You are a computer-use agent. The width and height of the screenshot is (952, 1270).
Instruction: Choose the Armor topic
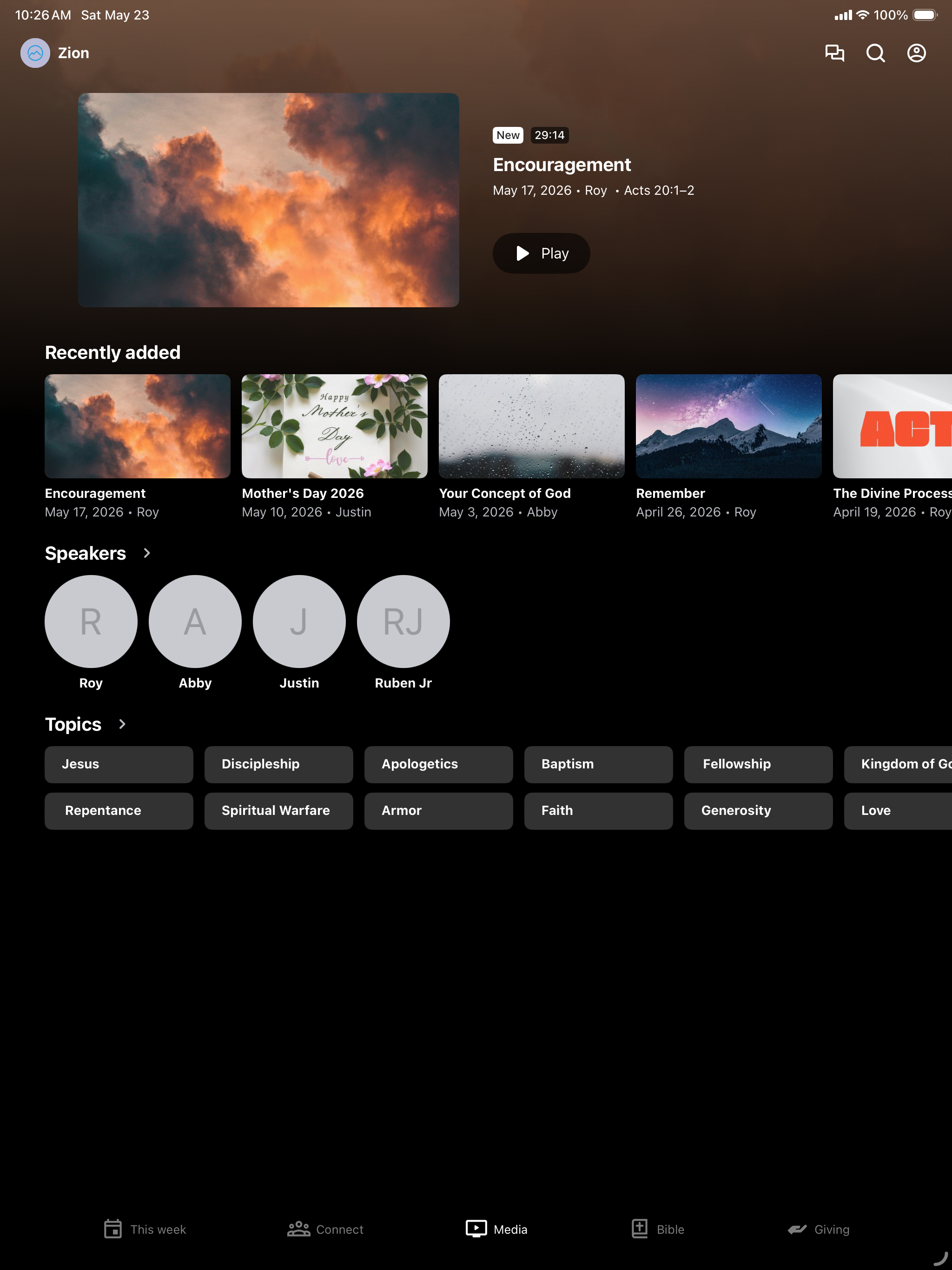click(x=438, y=811)
